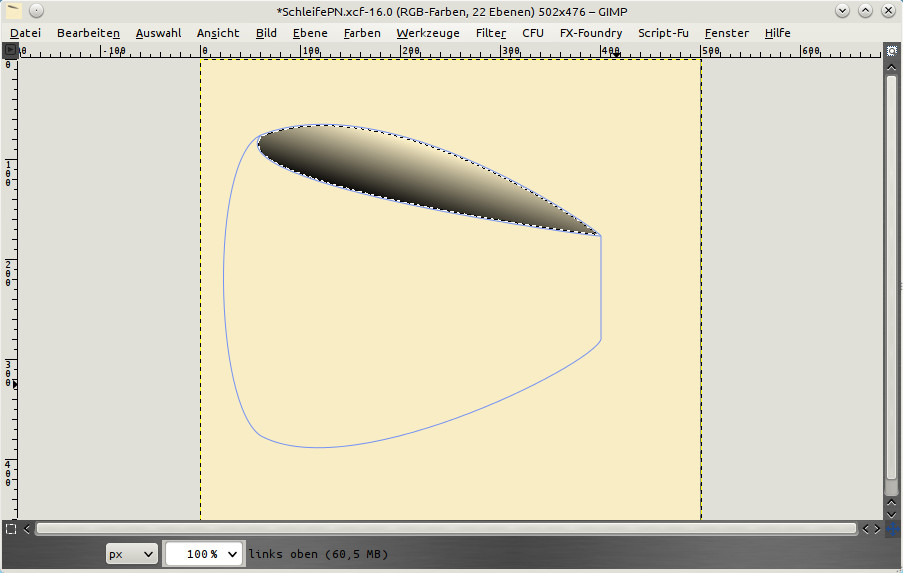The height and width of the screenshot is (573, 903).
Task: Toggle Quick Mask button at bottom-left
Action: tap(10, 528)
